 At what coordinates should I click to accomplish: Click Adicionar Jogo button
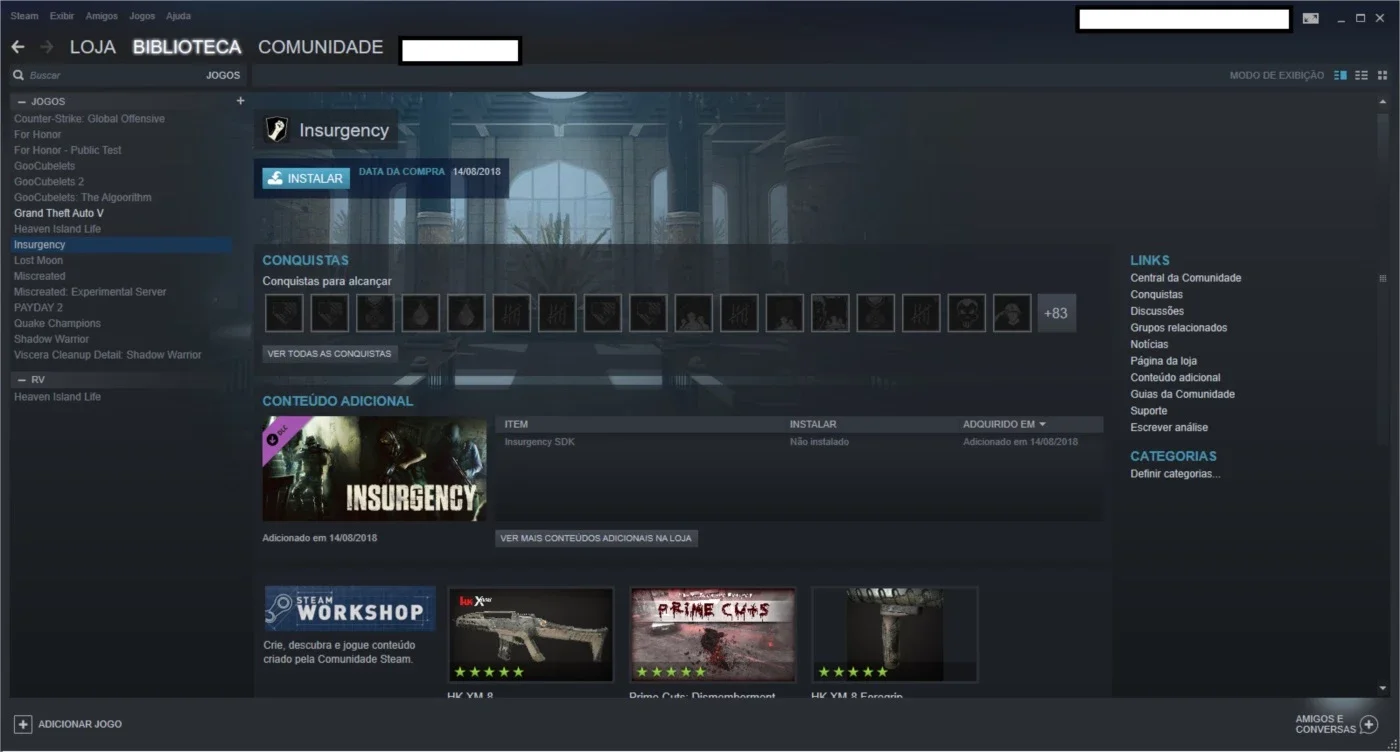68,724
